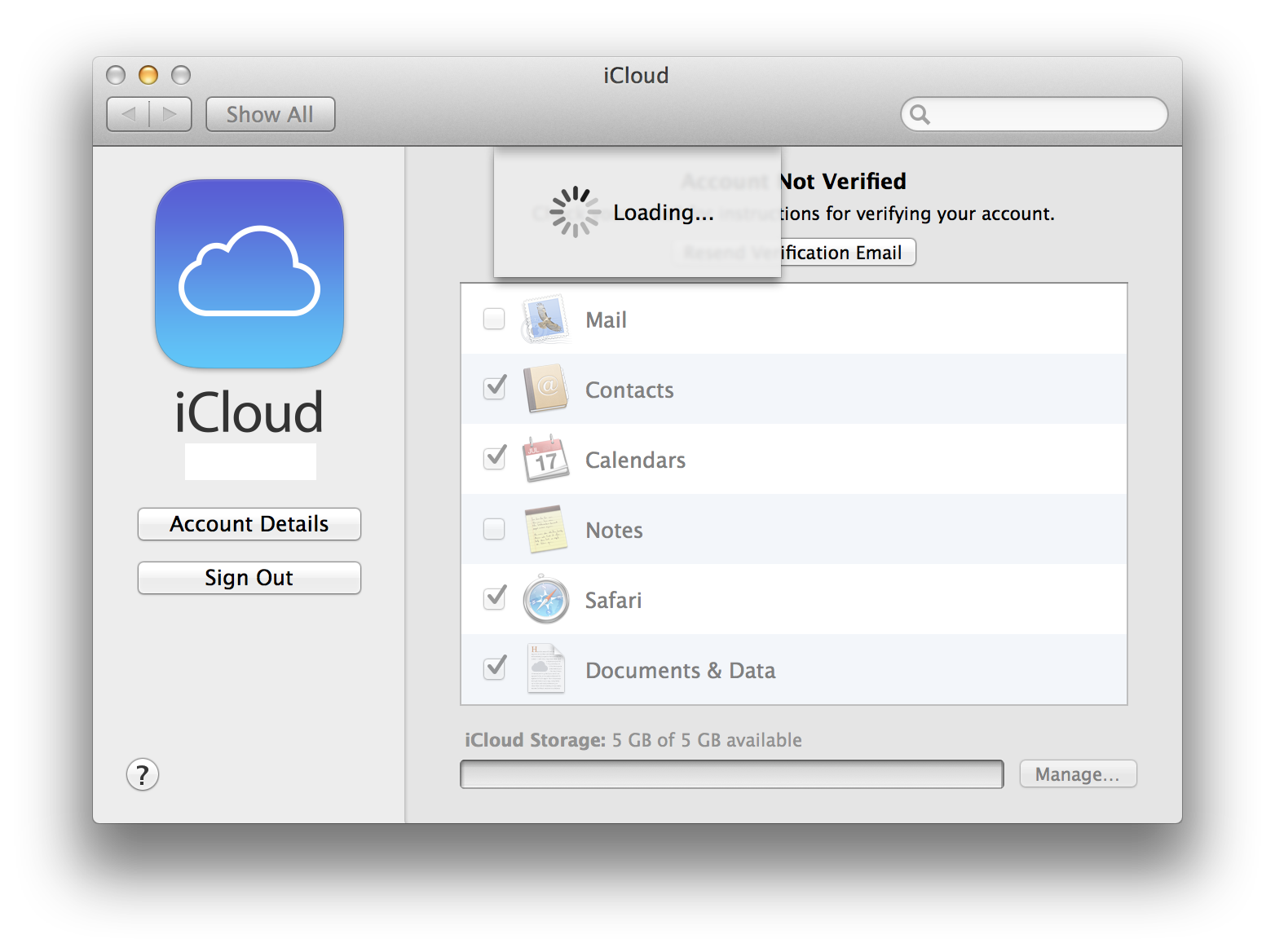Click the Notes yellow notepad icon
The image size is (1275, 952).
[545, 529]
